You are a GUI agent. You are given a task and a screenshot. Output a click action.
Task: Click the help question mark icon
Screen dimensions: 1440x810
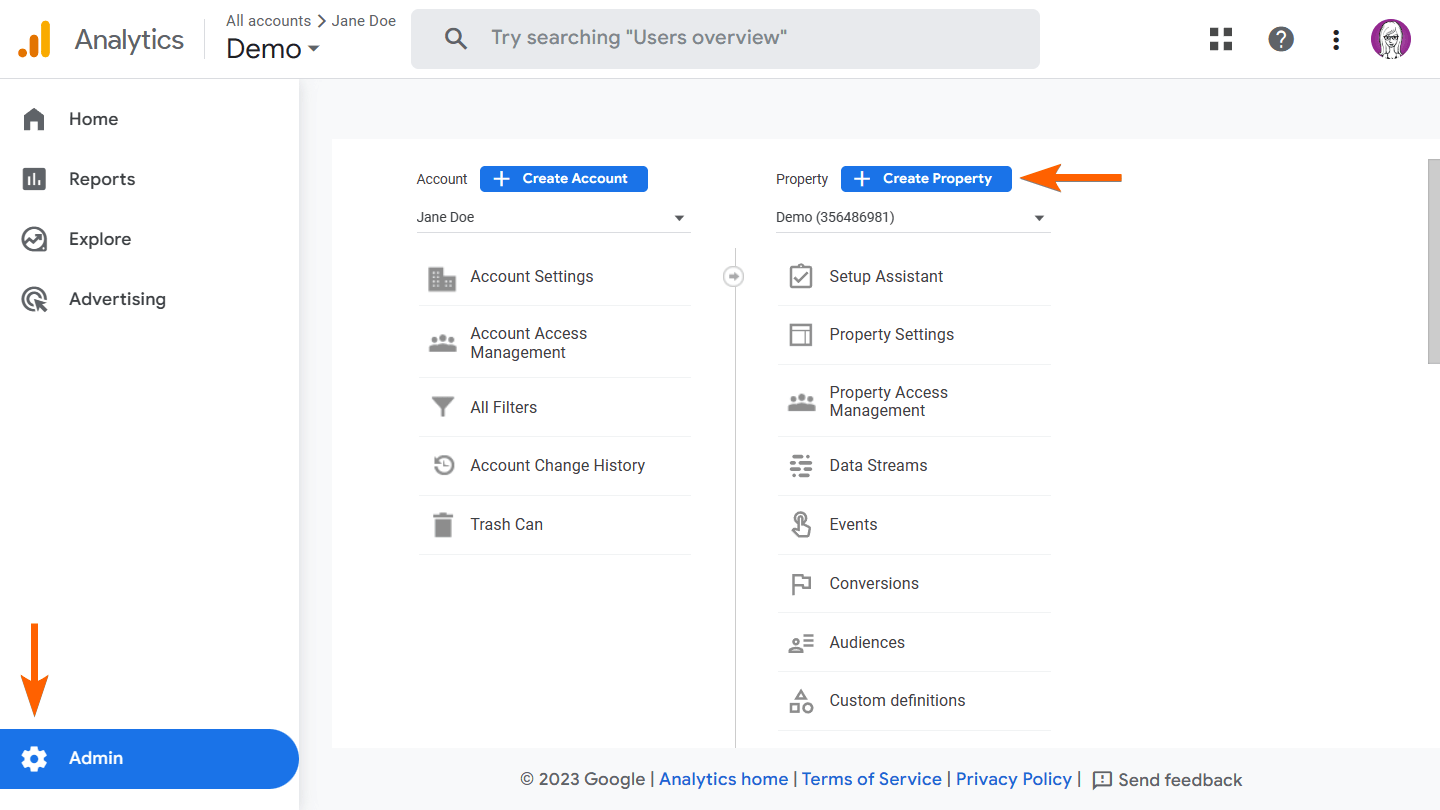click(x=1281, y=39)
